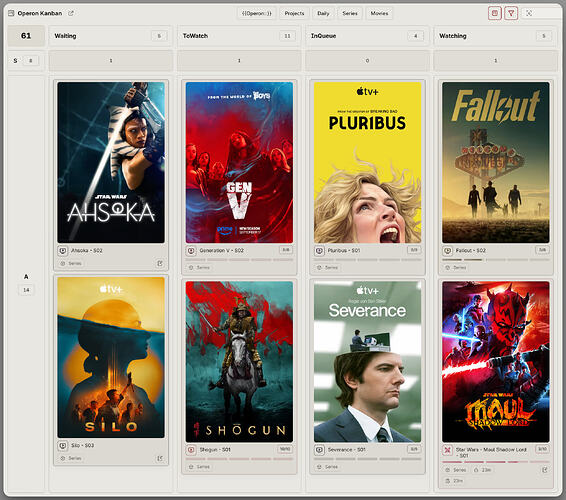The width and height of the screenshot is (566, 500).
Task: Expand the S swimlane under InQueue
Action: click(367, 61)
